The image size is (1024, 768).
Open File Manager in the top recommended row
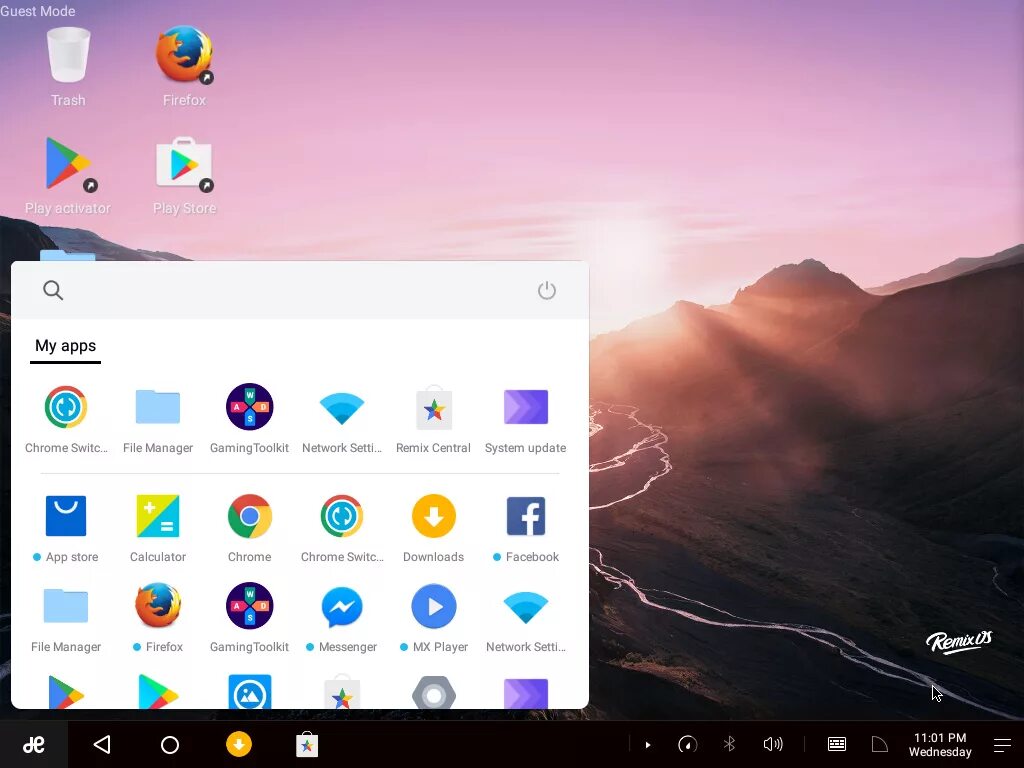158,419
